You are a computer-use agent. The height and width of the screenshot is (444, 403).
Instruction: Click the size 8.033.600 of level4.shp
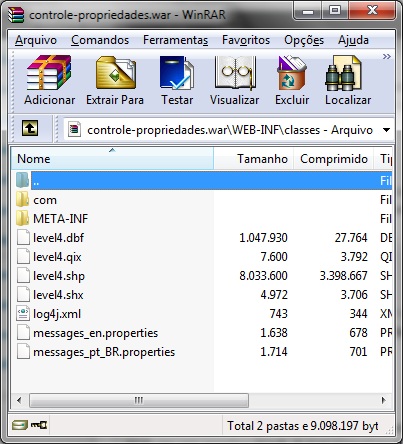tap(263, 276)
